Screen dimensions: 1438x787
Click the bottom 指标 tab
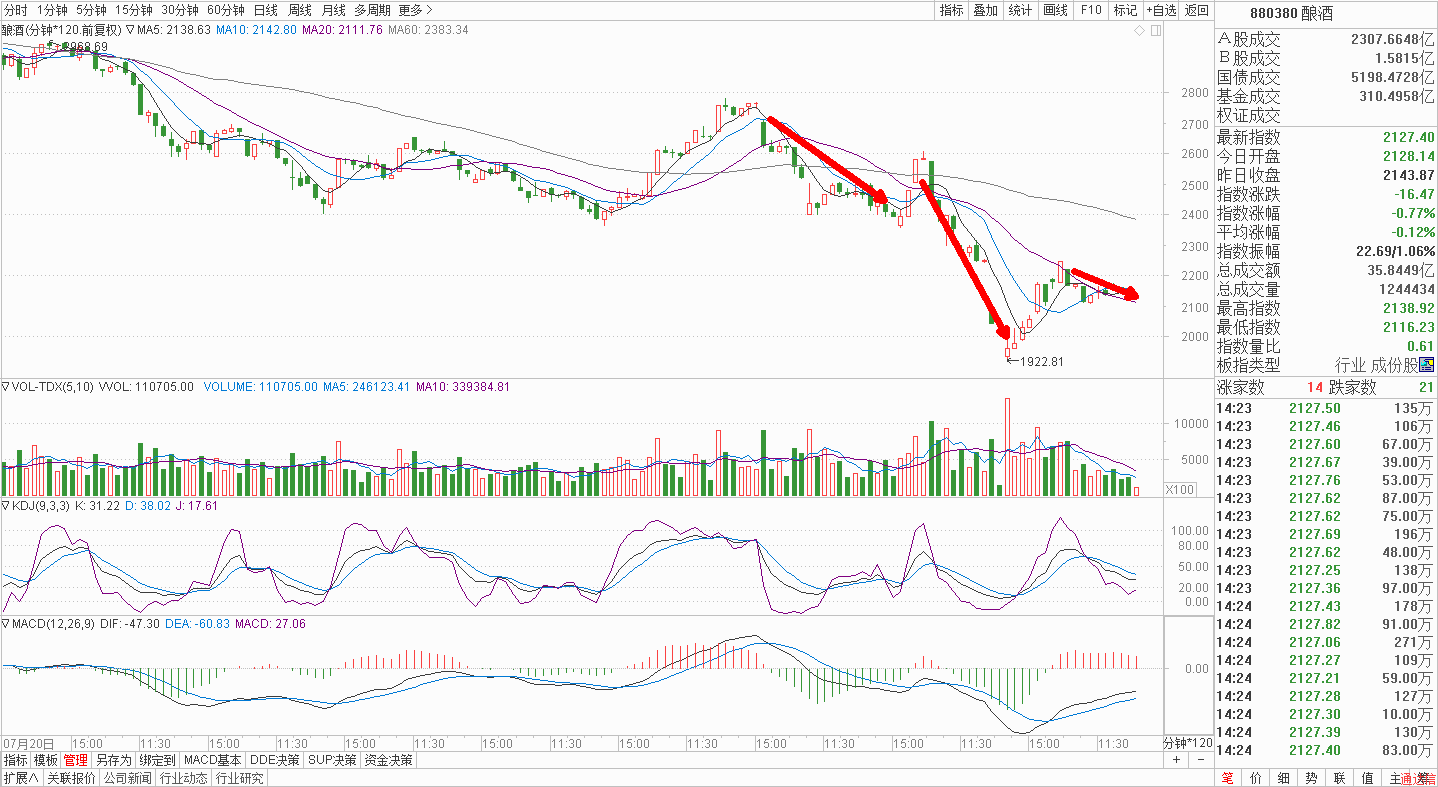(x=16, y=760)
